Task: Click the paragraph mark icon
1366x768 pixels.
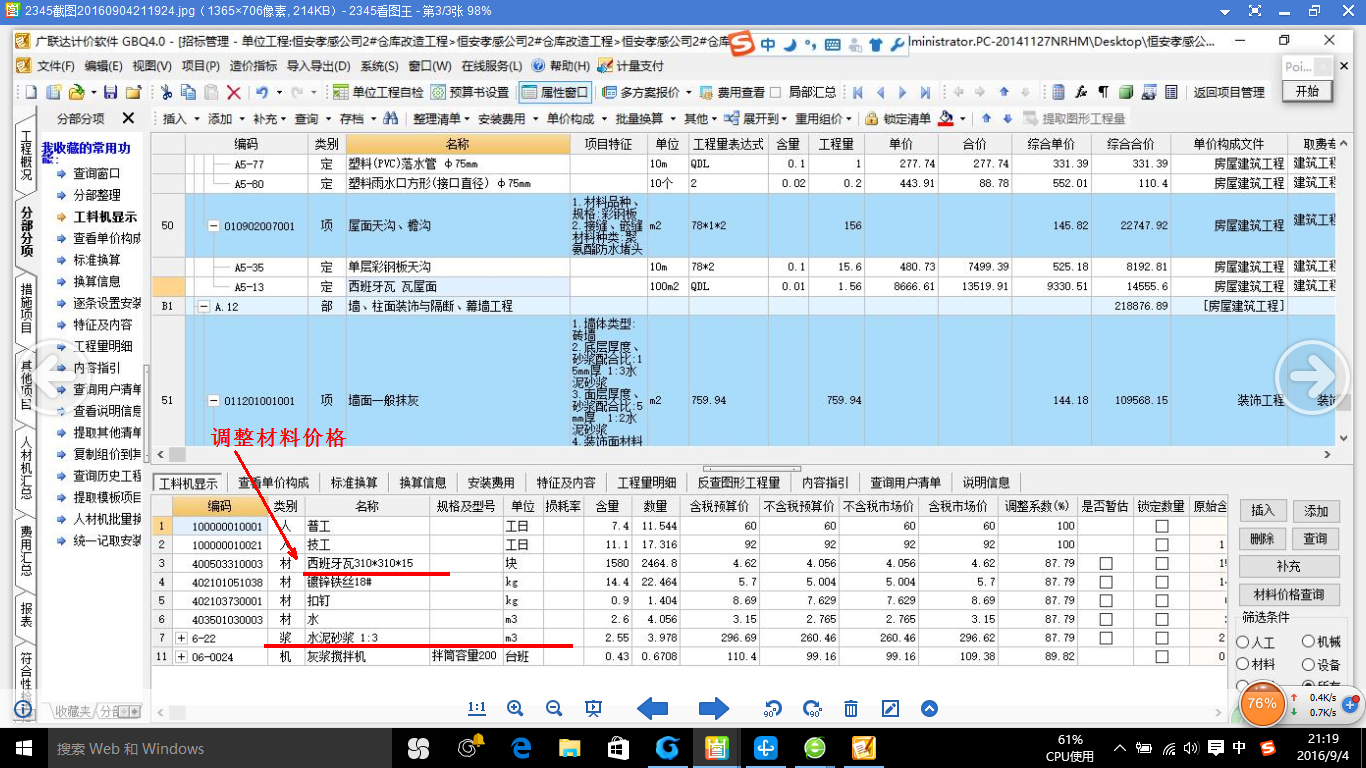Action: click(x=1103, y=92)
